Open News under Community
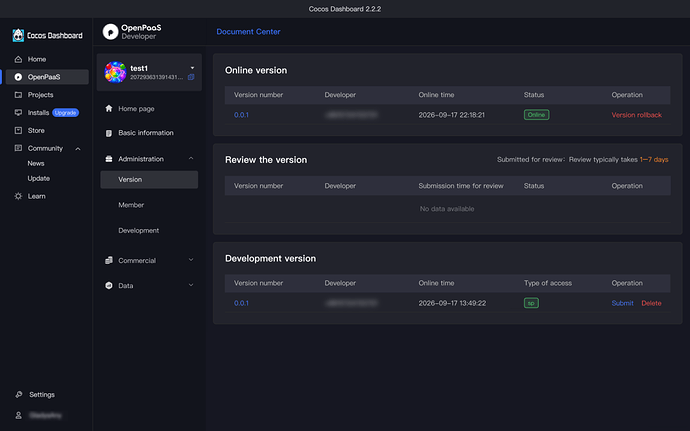This screenshot has height=431, width=690. [36, 163]
